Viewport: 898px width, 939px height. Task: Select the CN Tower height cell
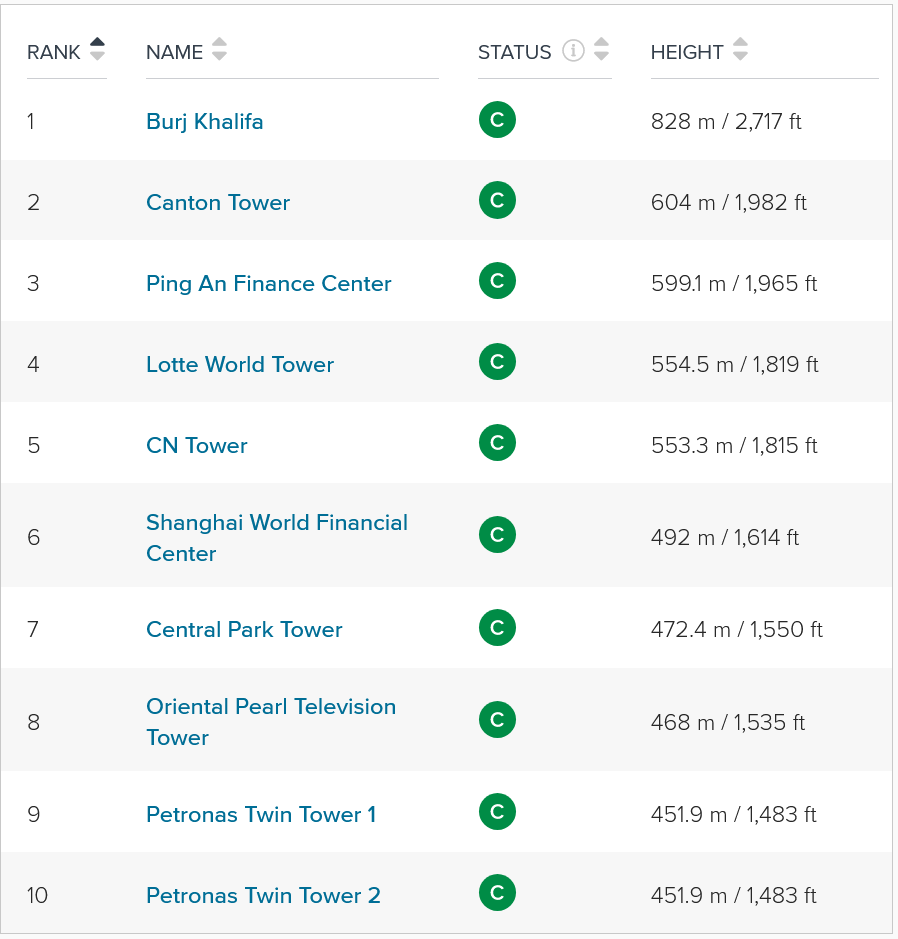(x=734, y=446)
